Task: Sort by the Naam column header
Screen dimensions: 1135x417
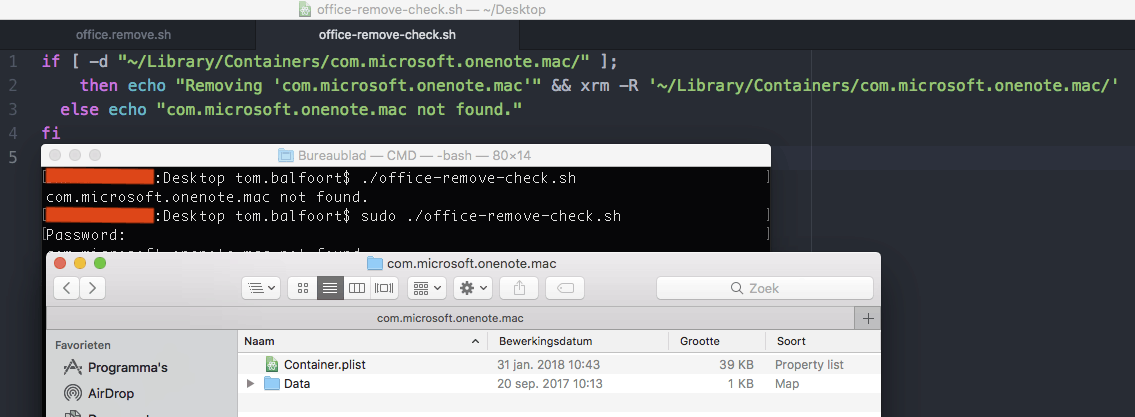Action: (x=362, y=341)
